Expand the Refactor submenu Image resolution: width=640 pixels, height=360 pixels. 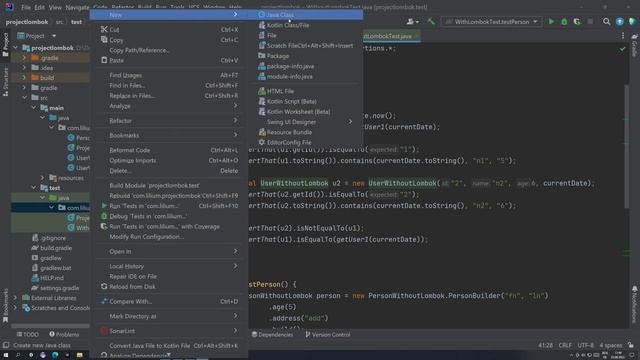coord(169,120)
